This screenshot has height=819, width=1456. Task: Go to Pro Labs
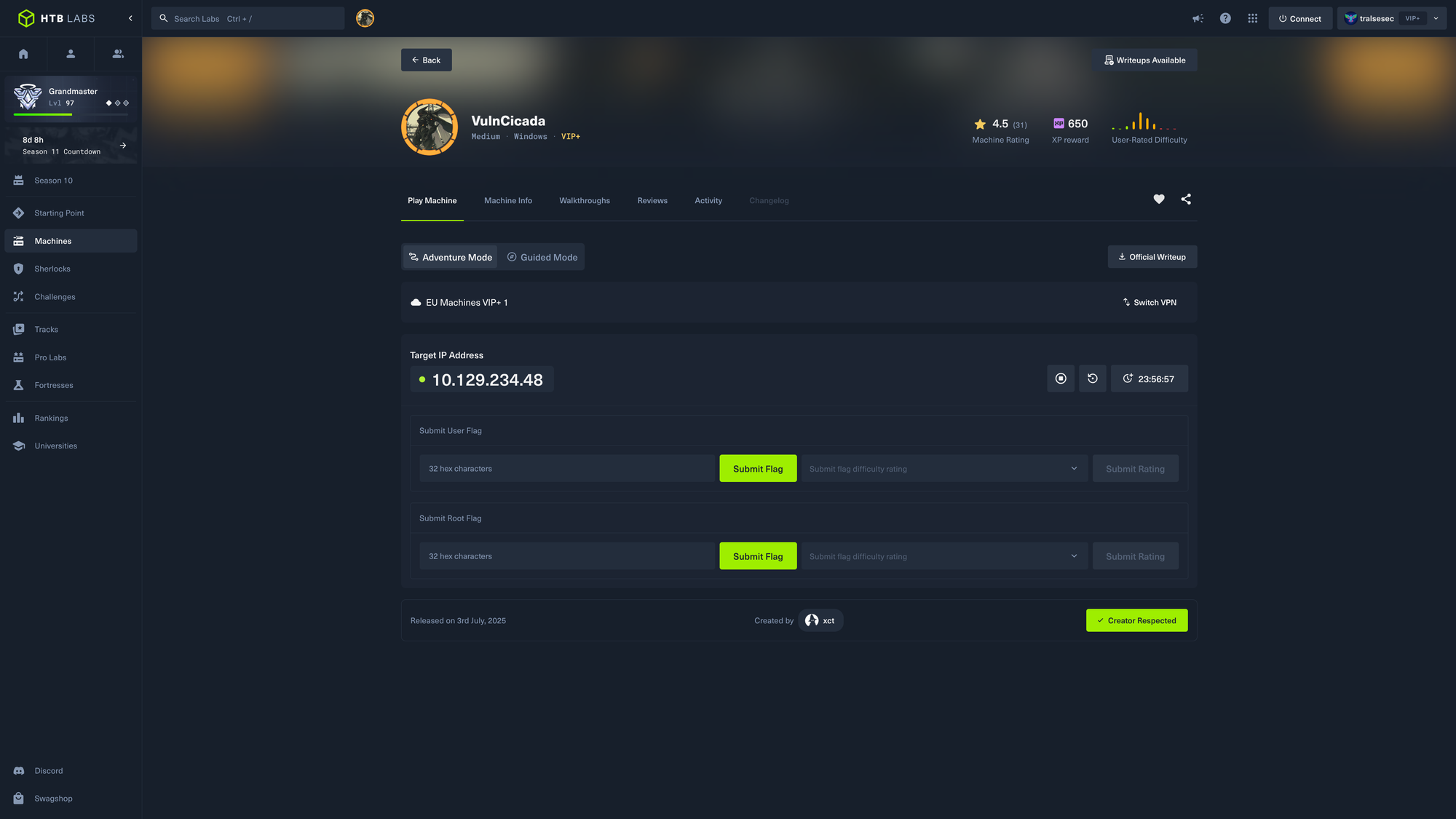point(71,357)
